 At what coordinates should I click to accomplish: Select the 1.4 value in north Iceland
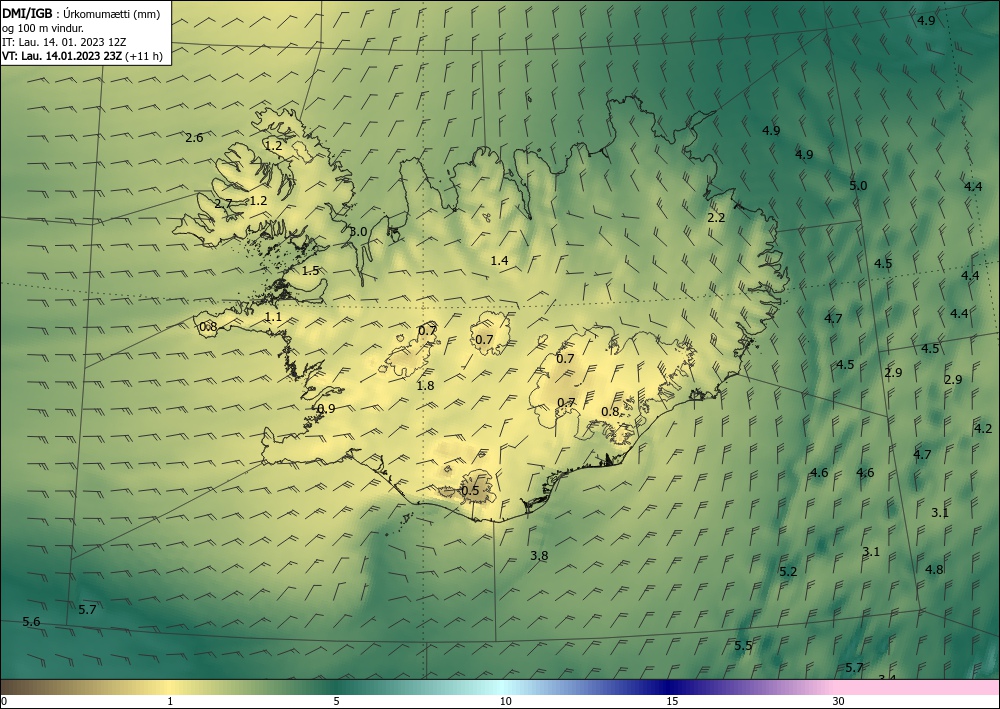pos(499,260)
